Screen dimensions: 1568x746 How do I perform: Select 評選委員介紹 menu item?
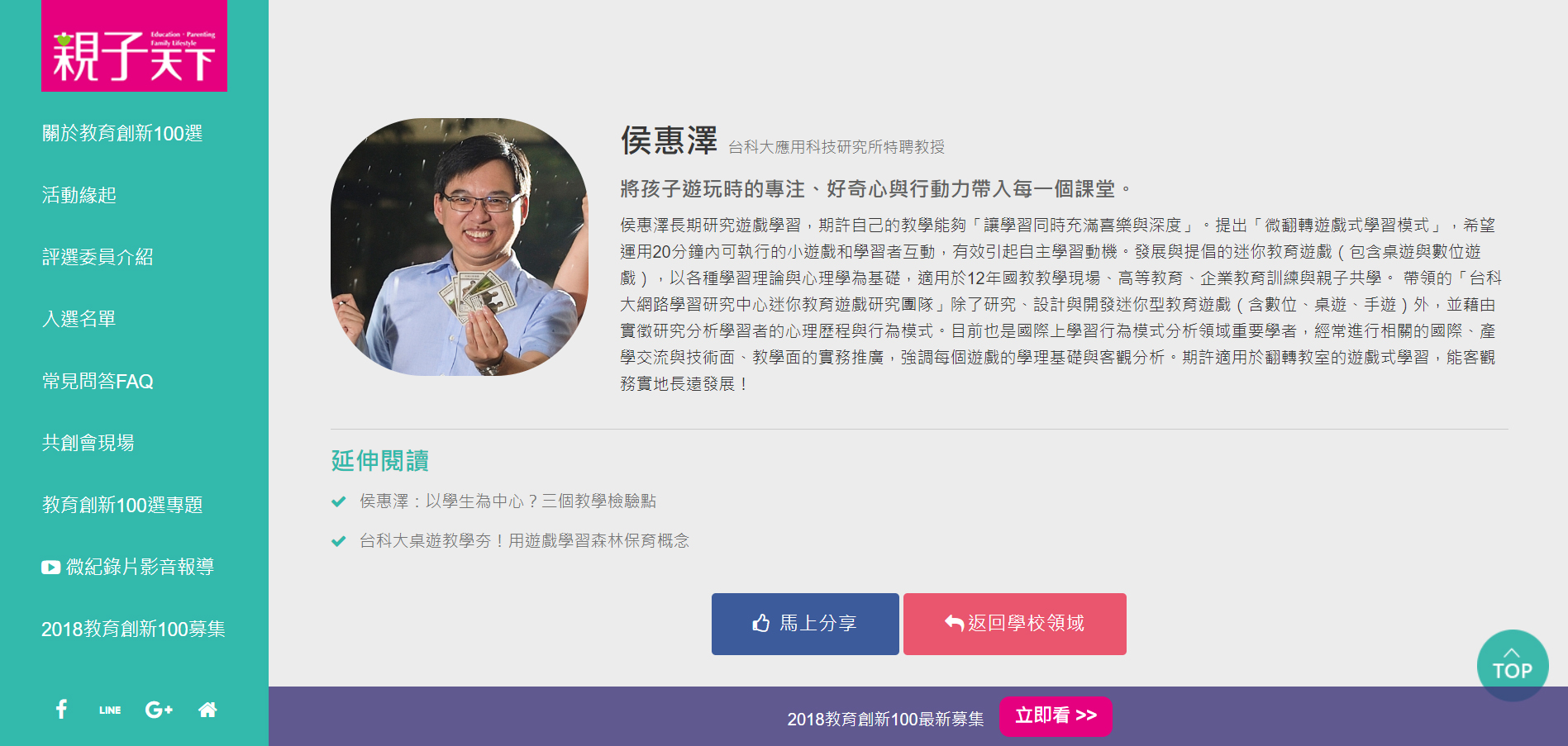[x=98, y=257]
